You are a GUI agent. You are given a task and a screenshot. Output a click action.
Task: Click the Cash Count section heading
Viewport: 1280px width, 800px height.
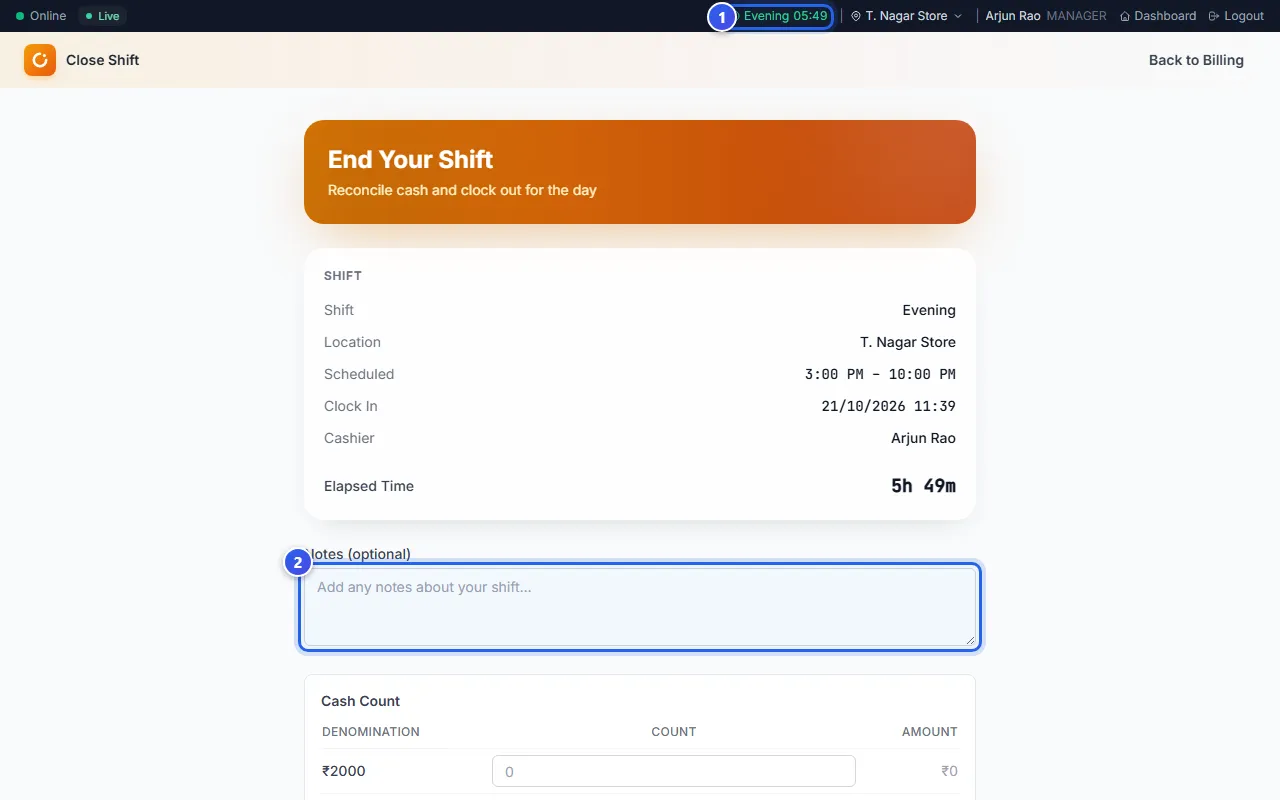(361, 701)
